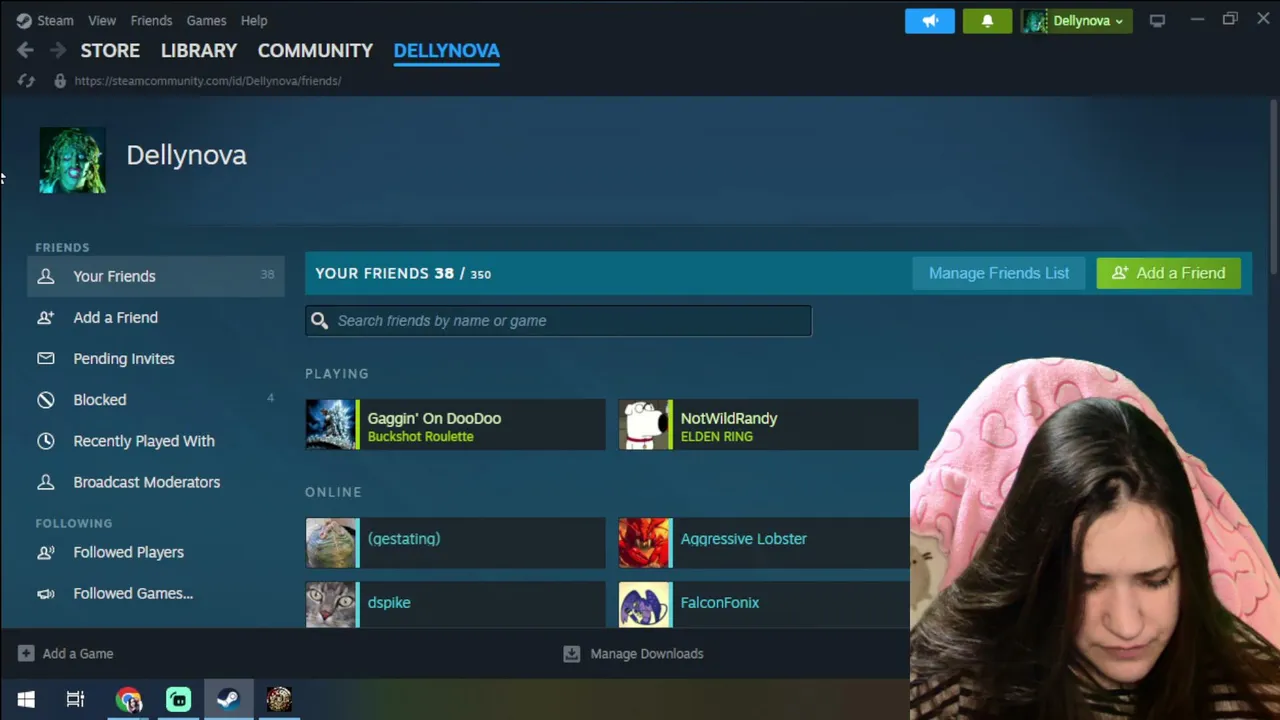This screenshot has width=1280, height=720.
Task: Reload the page with the refresh icon
Action: click(x=26, y=81)
